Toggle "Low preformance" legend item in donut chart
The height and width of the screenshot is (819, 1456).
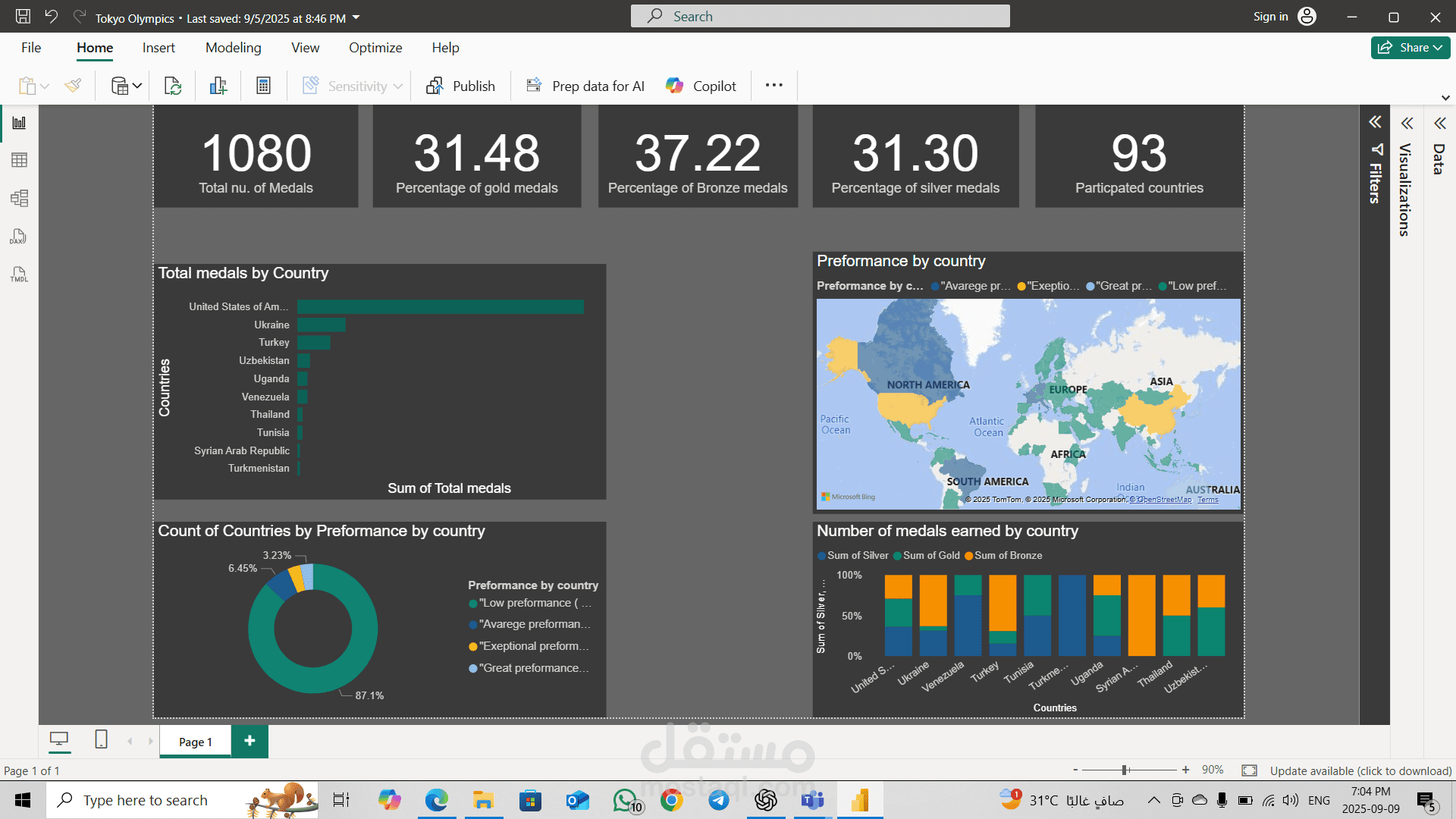pos(531,603)
